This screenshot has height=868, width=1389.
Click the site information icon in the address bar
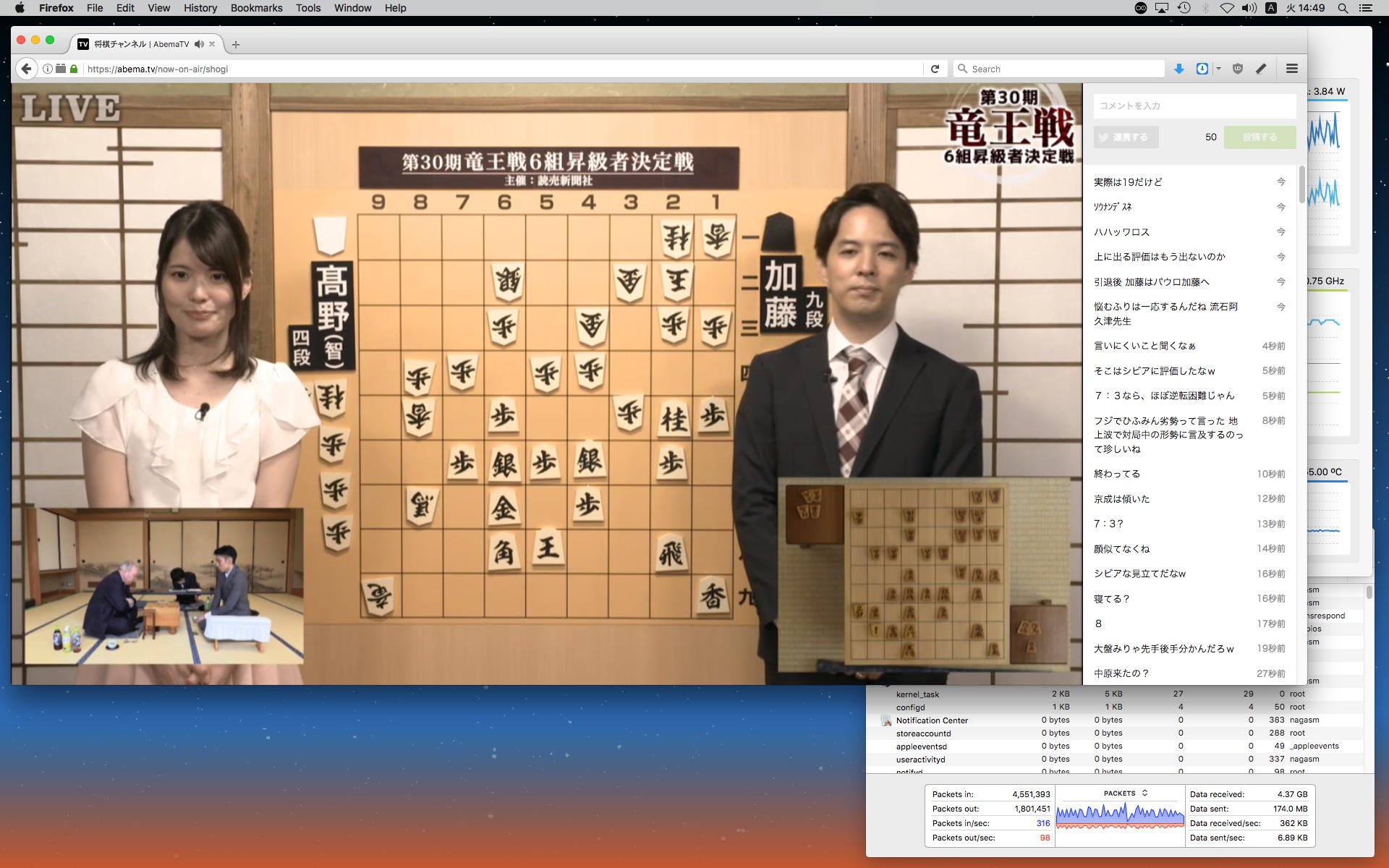(48, 69)
